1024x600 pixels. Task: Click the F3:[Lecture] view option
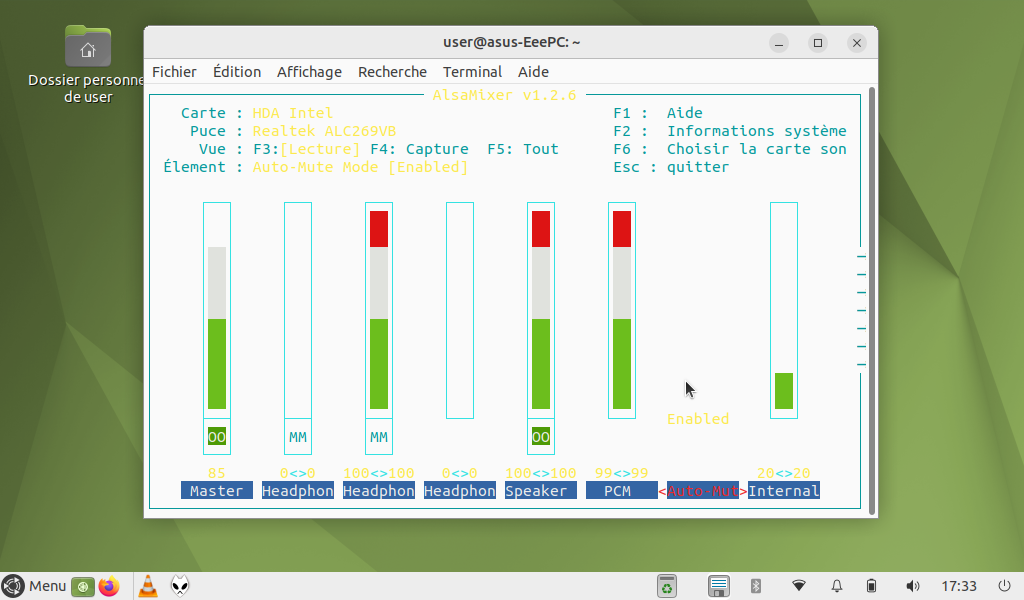click(x=306, y=149)
